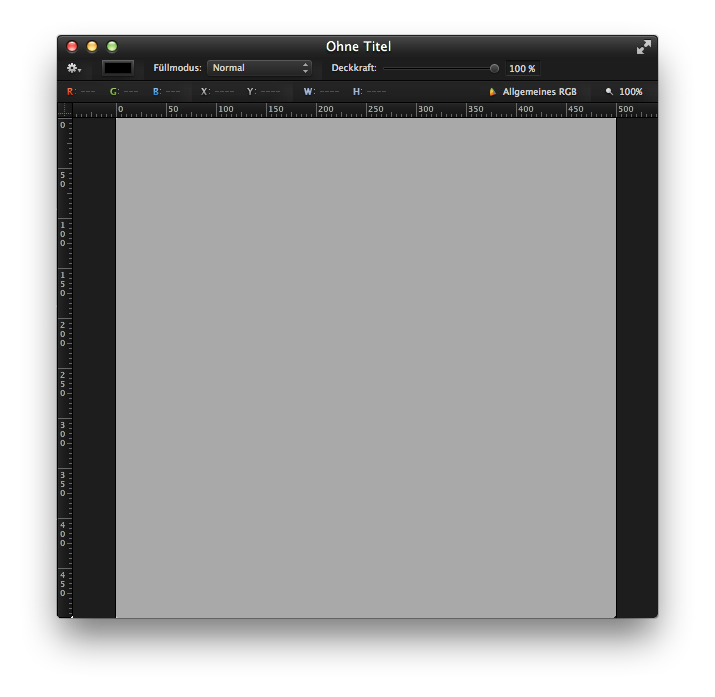Click the green G channel readout

tap(124, 92)
